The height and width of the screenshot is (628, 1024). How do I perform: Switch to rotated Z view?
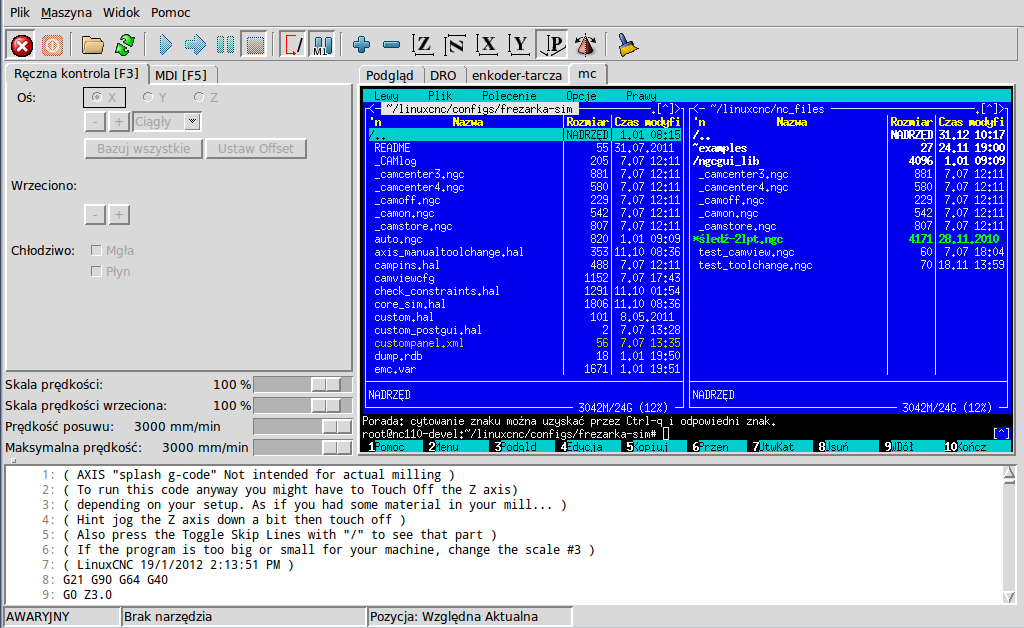(x=455, y=45)
